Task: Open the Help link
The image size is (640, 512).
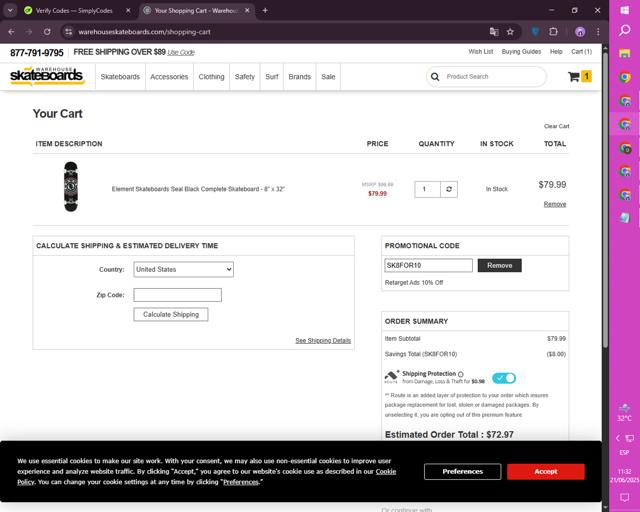Action: [x=556, y=52]
